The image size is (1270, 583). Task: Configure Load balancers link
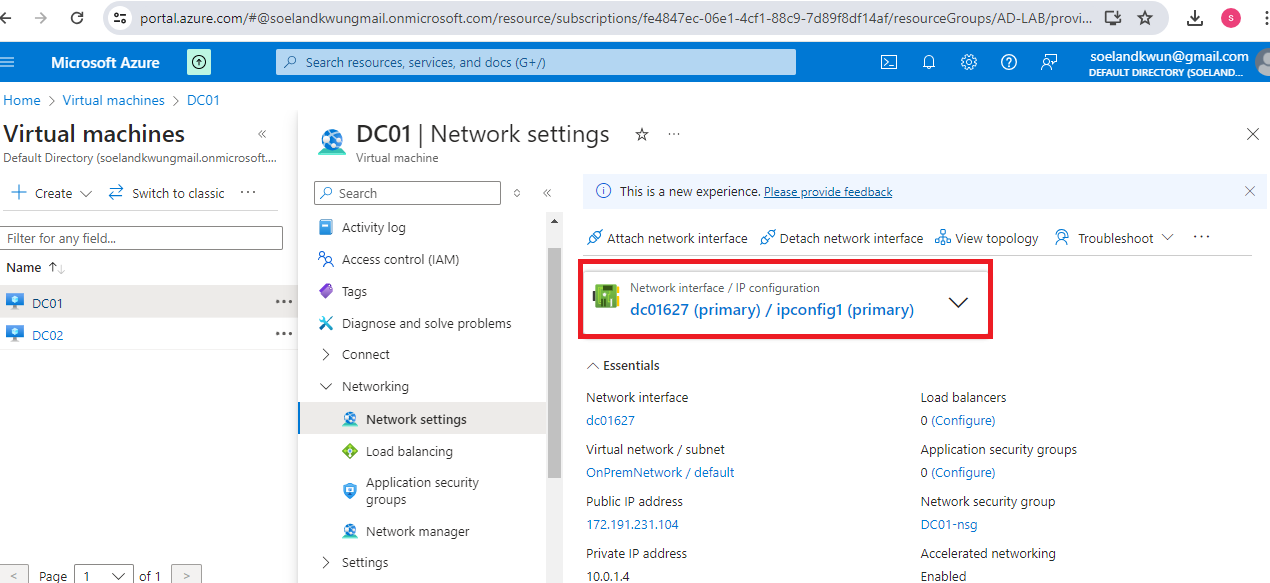(x=963, y=420)
